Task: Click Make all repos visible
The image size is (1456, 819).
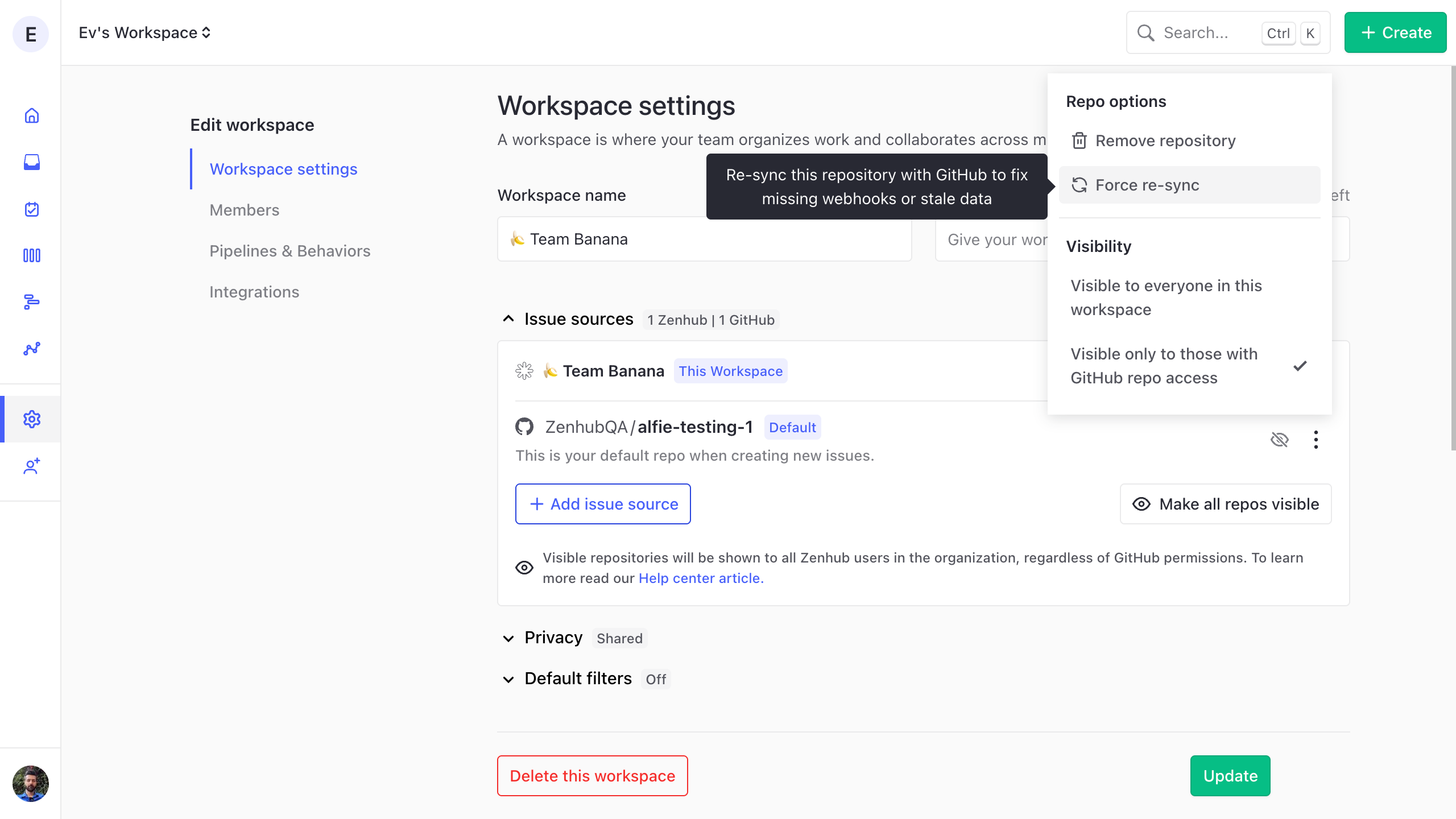Action: (x=1226, y=504)
